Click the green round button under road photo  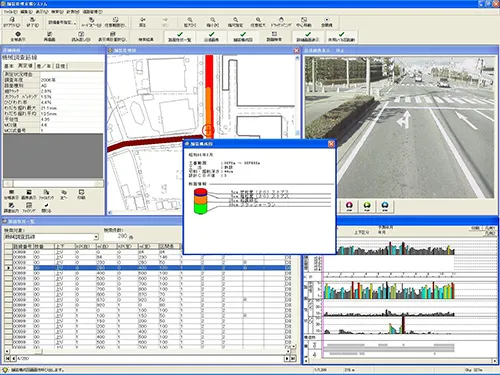tap(367, 206)
